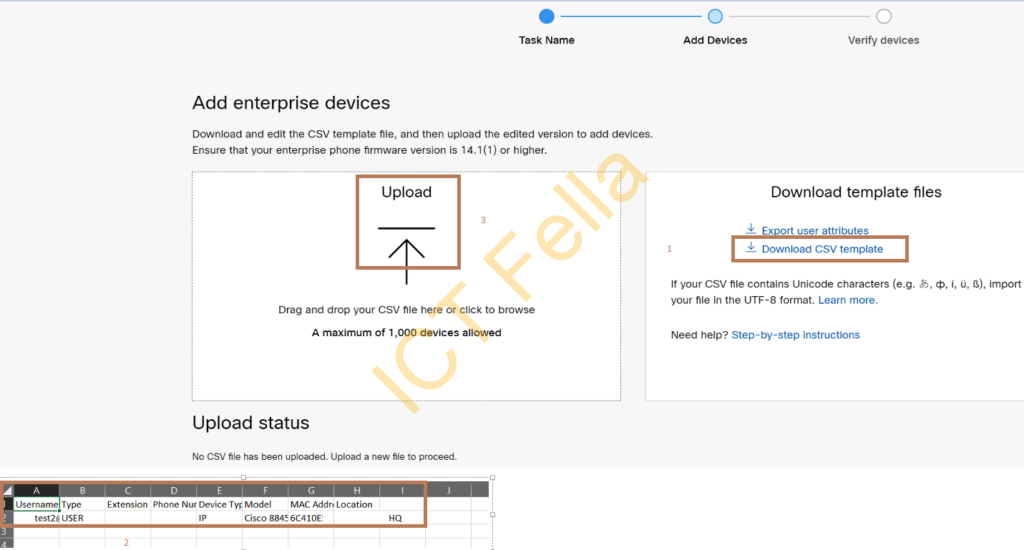Click the Add Devices step circle
Viewport: 1024px width, 550px height.
(x=715, y=16)
